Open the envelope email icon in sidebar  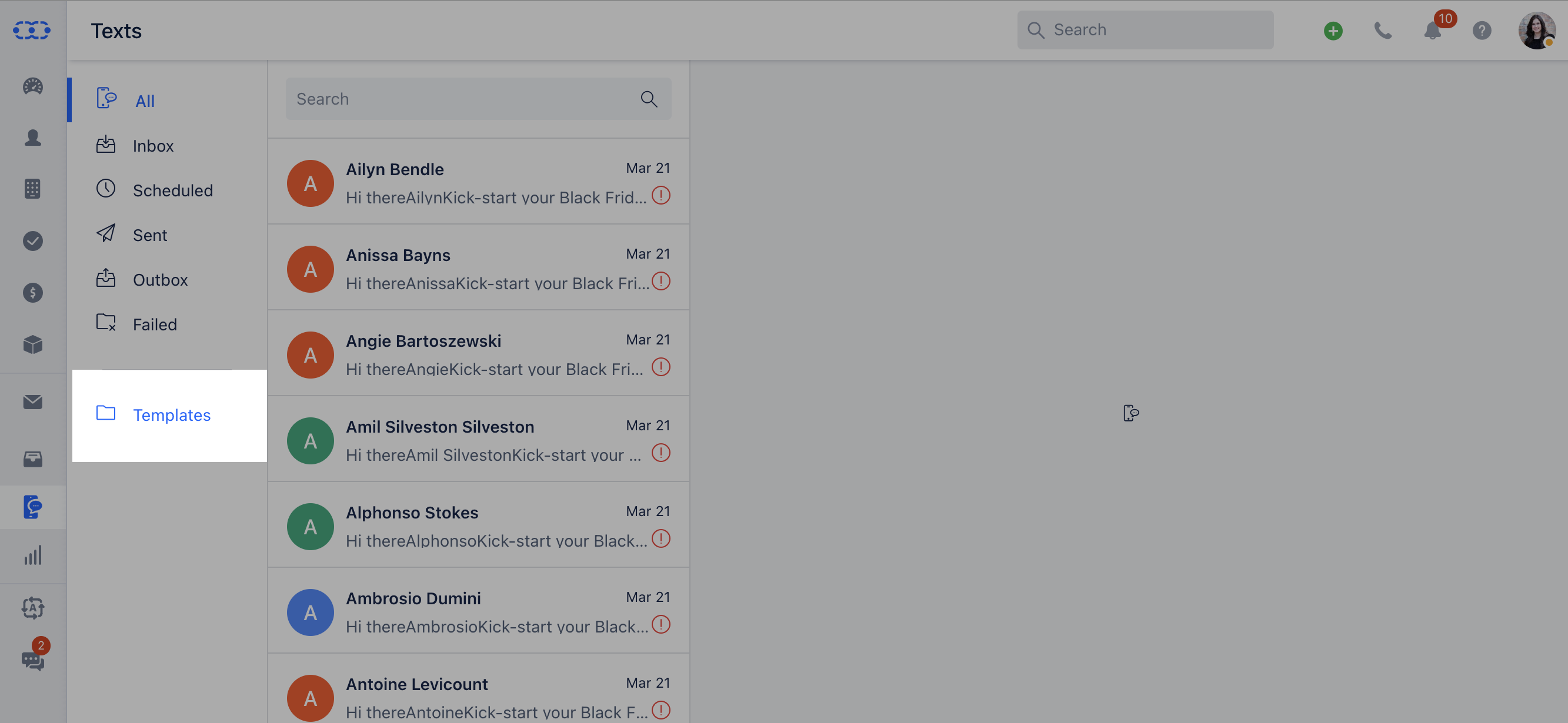point(33,401)
